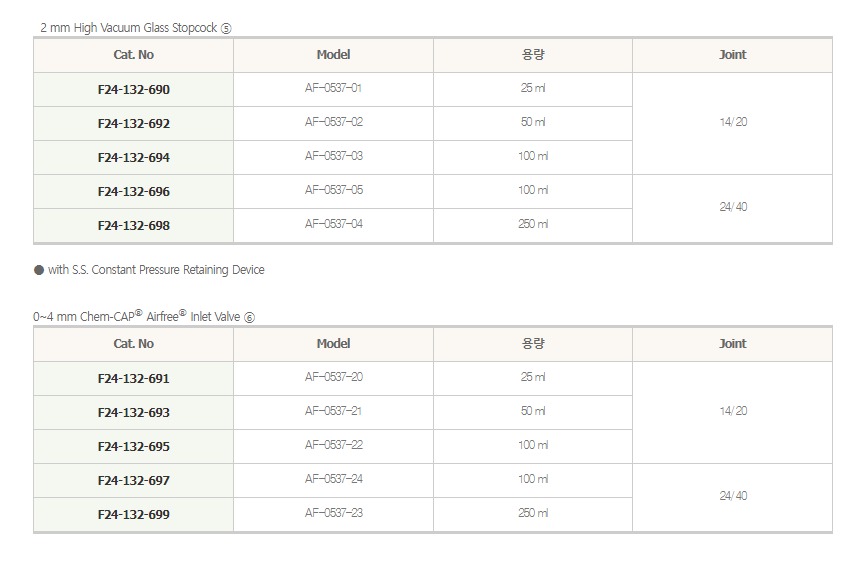Click catalog number F24-132-690
This screenshot has height=567, width=854.
(134, 90)
